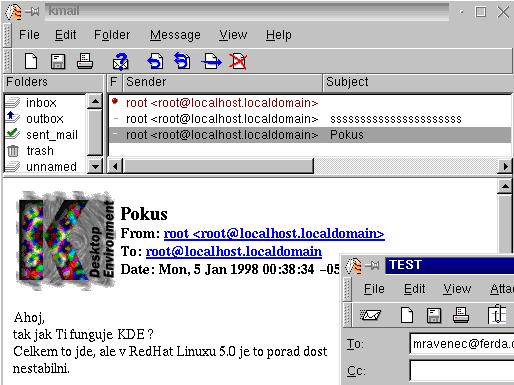Click the Folders panel header
The image size is (514, 385).
pos(53,82)
